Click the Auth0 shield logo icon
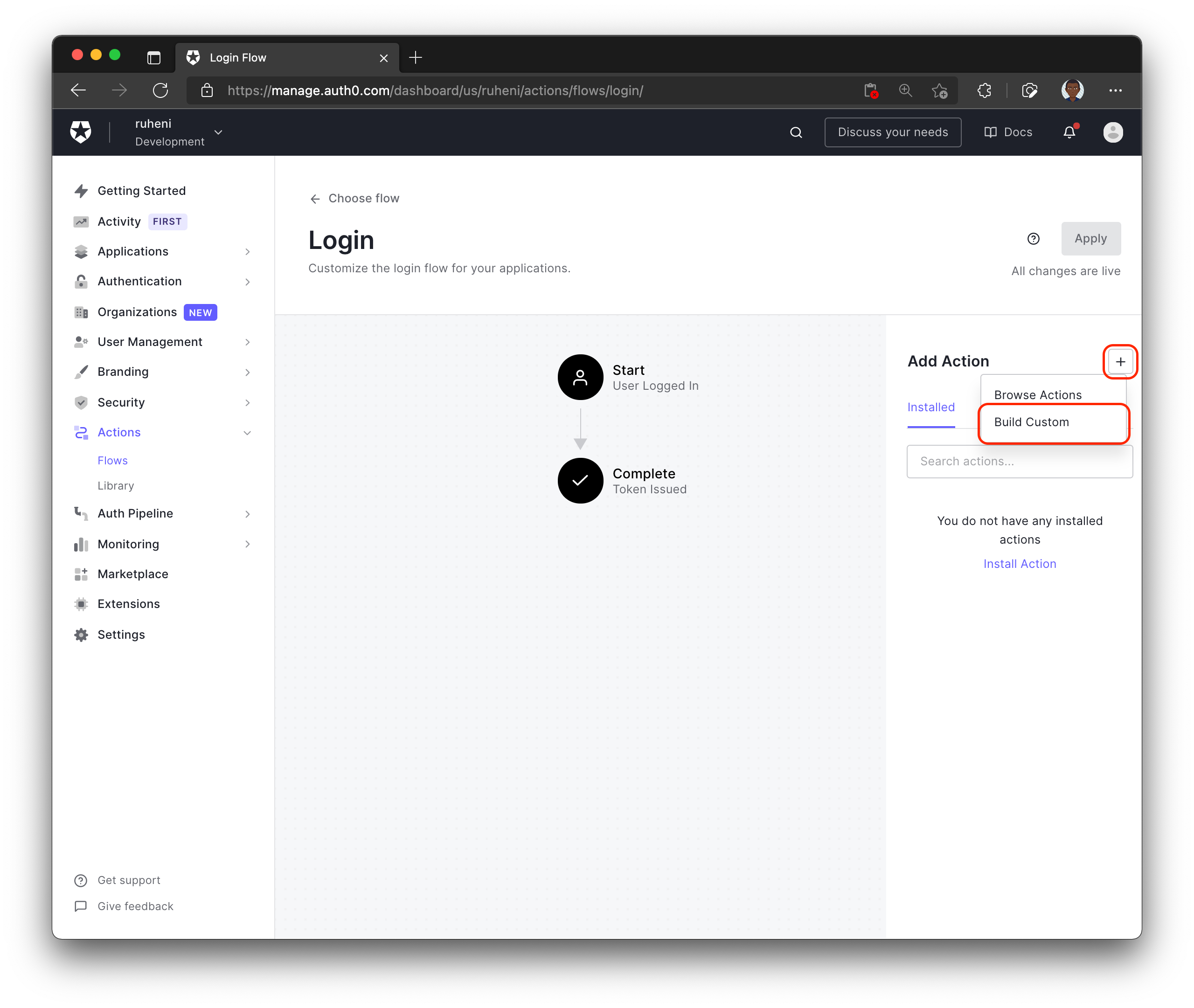The height and width of the screenshot is (1008, 1194). pos(80,131)
